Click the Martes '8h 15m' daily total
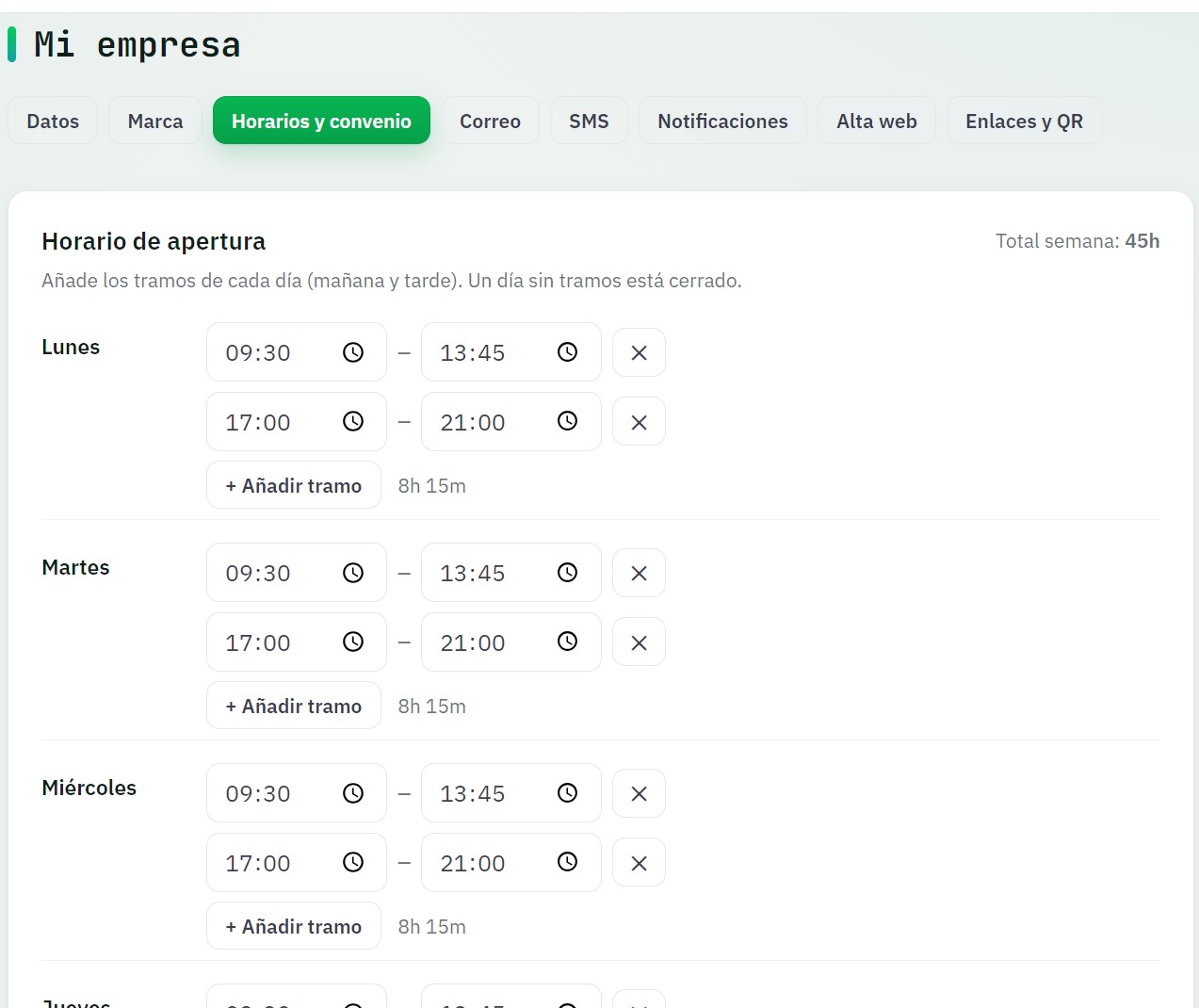This screenshot has width=1199, height=1008. (431, 707)
